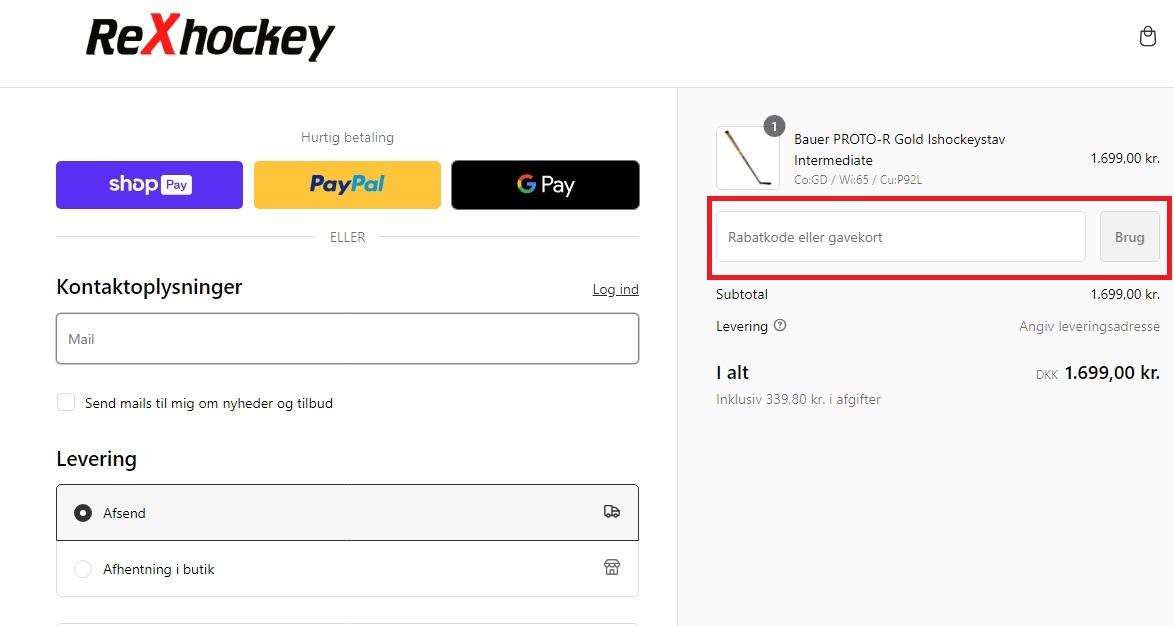This screenshot has width=1174, height=626.
Task: Enable news and offers email checkbox
Action: 66,402
